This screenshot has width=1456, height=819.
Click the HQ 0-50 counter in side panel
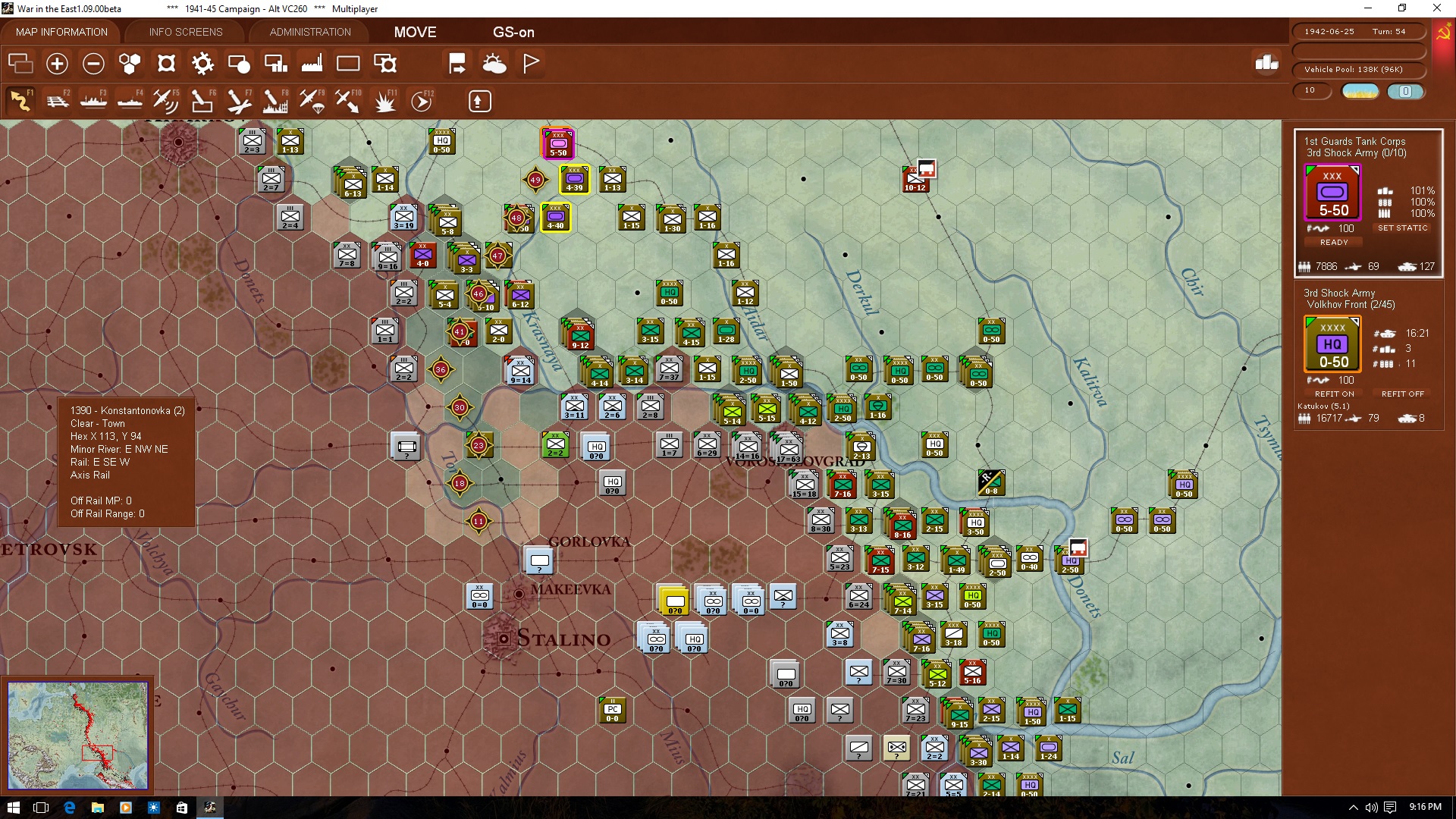[x=1332, y=344]
